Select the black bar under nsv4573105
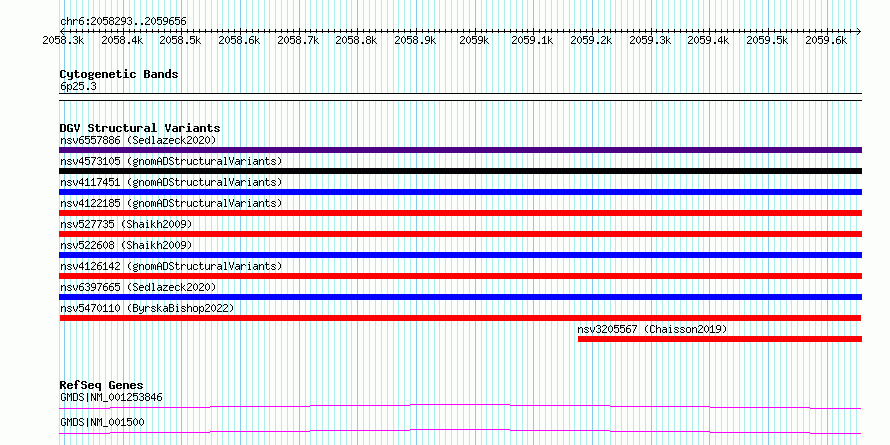Screen dimensions: 890x445 (x=460, y=171)
